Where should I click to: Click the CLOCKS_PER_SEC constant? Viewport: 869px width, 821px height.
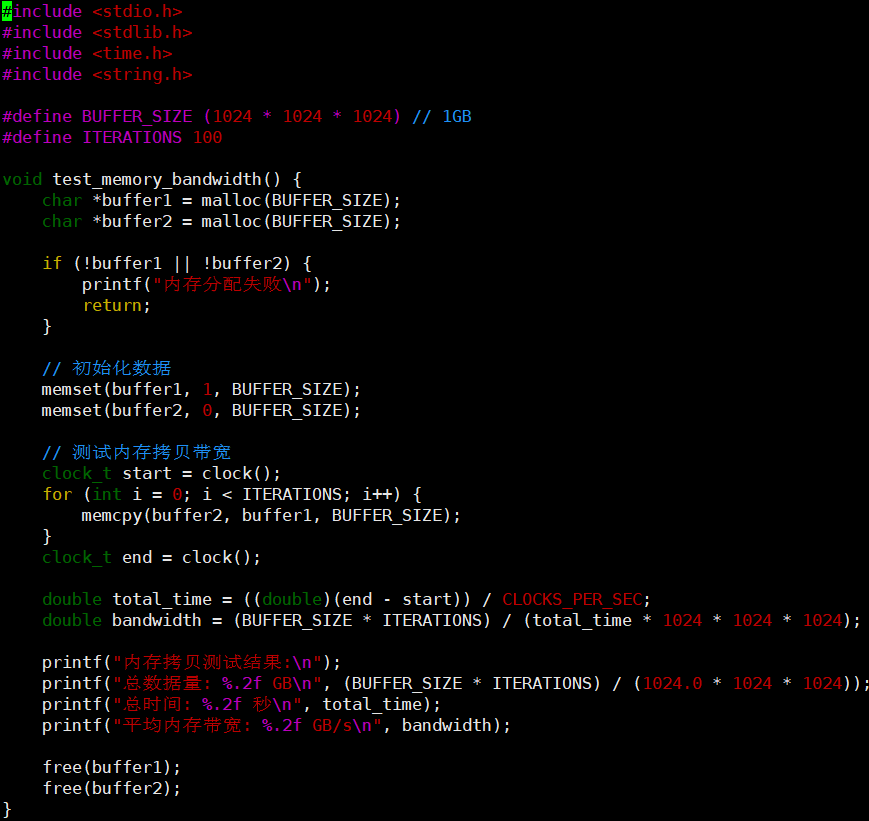(572, 600)
